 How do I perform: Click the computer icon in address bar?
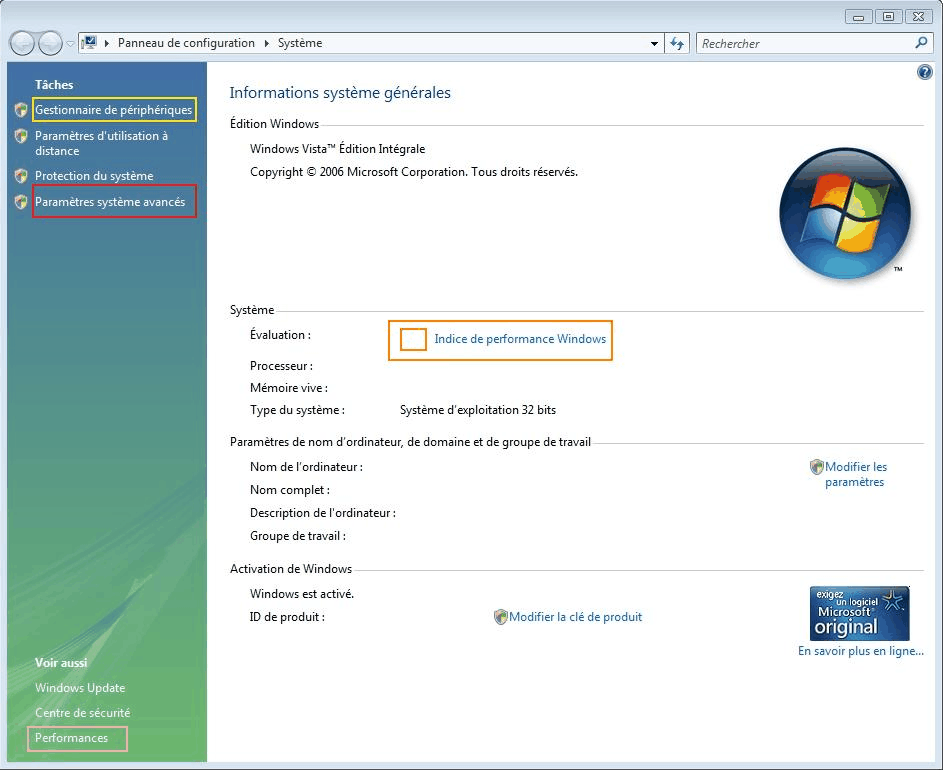click(x=89, y=43)
